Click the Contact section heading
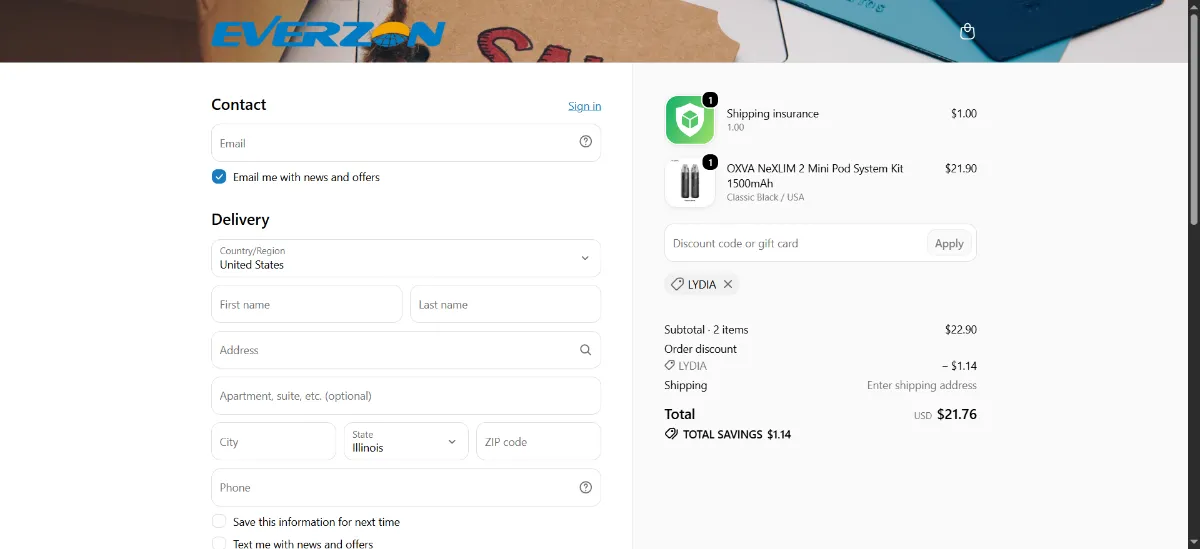This screenshot has height=549, width=1200. 239,104
